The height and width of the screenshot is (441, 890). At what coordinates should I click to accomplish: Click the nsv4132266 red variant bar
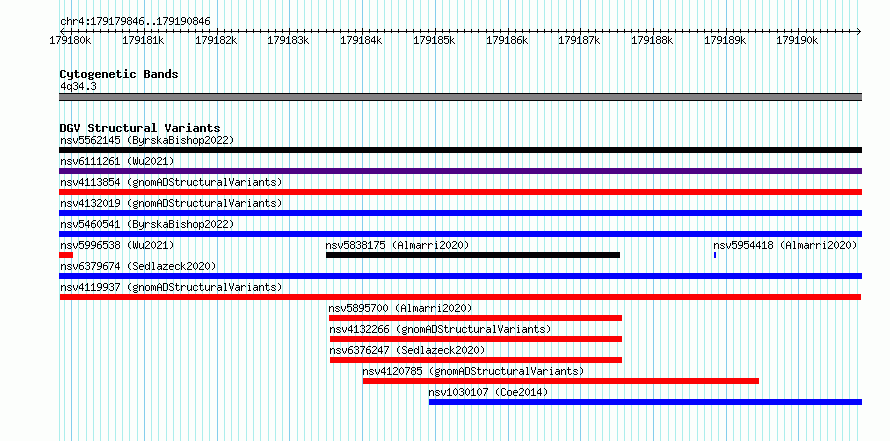click(476, 339)
